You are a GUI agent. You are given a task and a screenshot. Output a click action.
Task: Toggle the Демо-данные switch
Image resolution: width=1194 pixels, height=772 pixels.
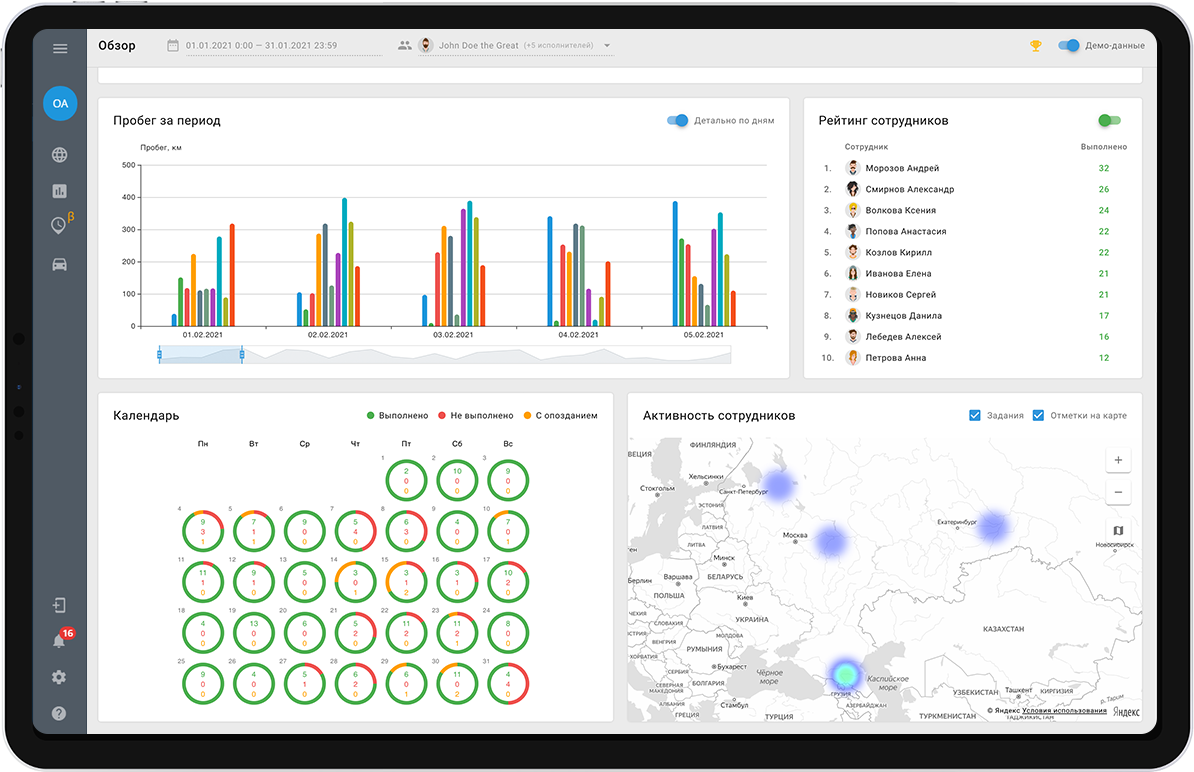pos(1068,46)
